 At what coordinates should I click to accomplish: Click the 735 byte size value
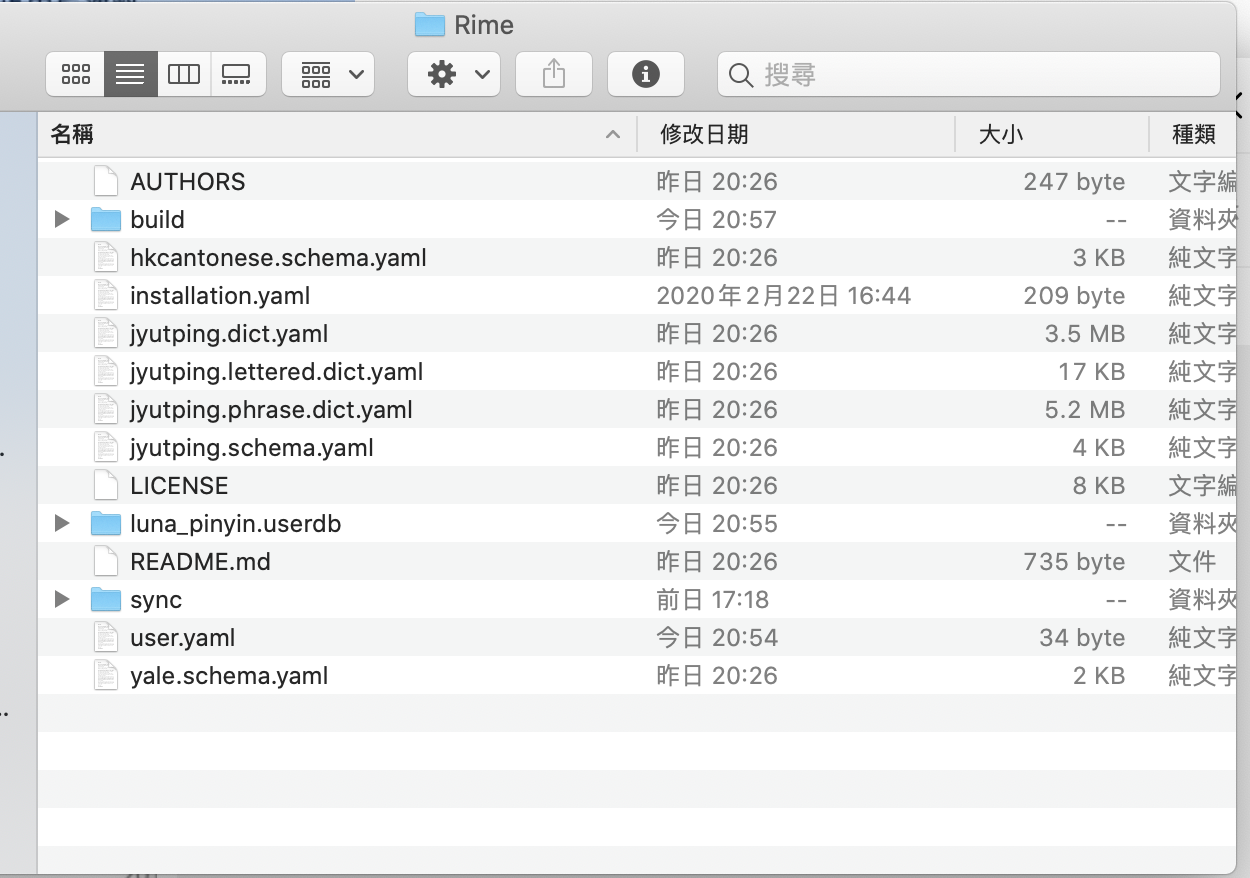pyautogui.click(x=1074, y=562)
